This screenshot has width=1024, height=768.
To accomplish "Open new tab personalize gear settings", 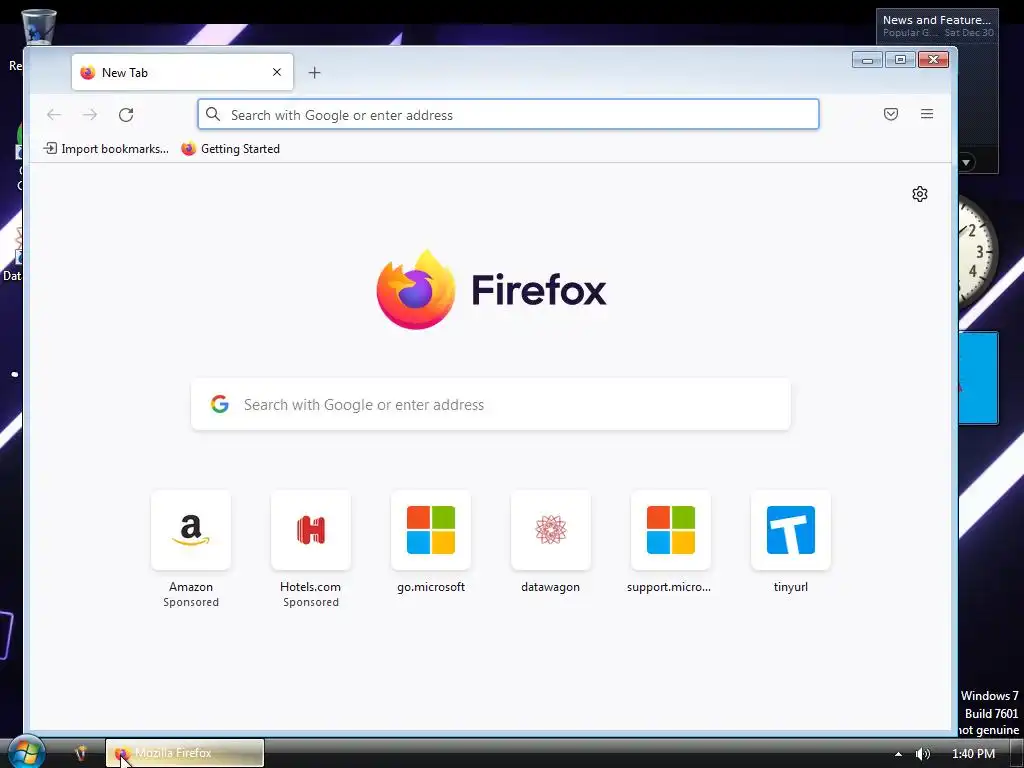I will click(920, 194).
